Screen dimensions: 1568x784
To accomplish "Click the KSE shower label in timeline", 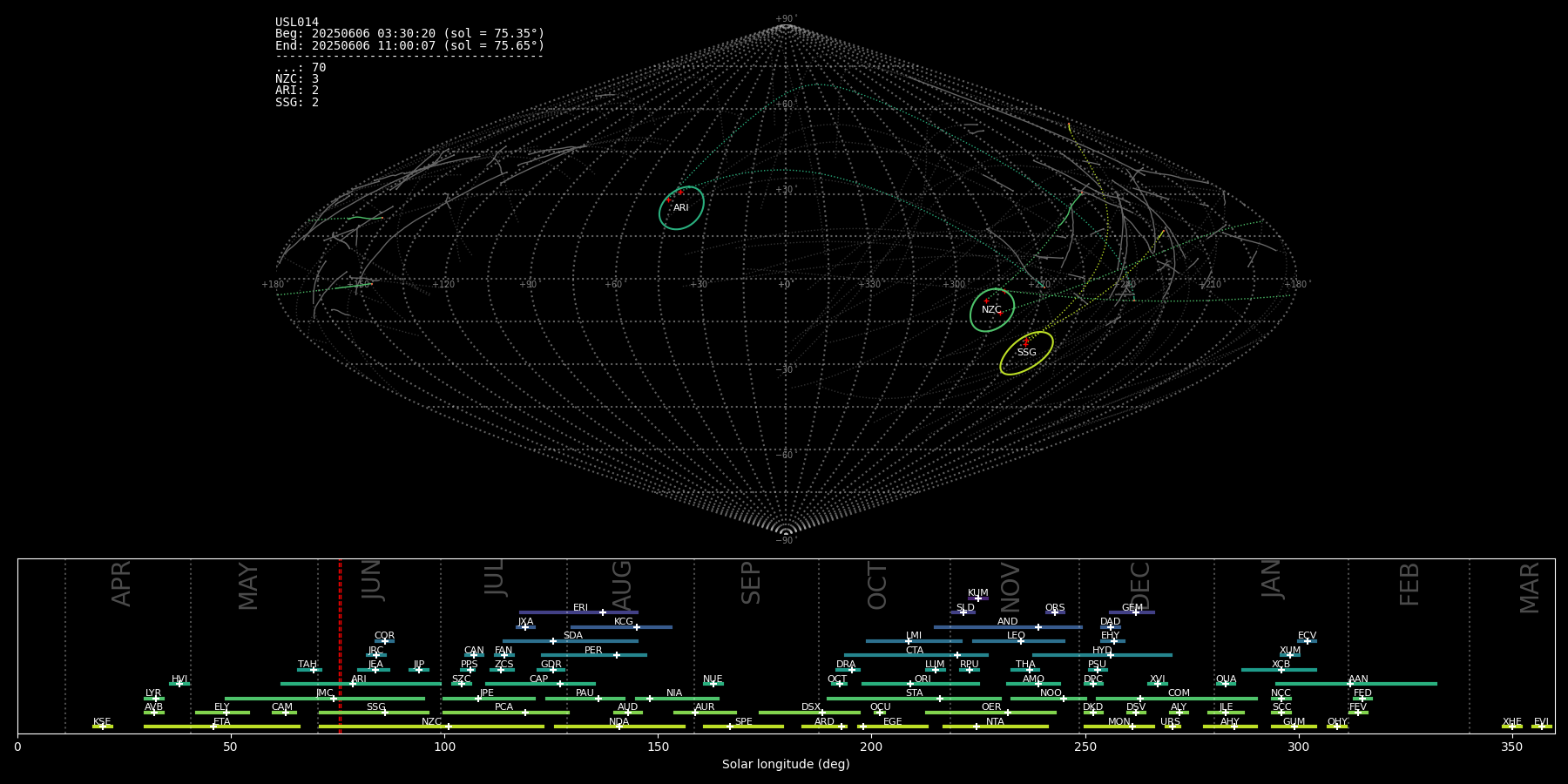I will coord(102,722).
